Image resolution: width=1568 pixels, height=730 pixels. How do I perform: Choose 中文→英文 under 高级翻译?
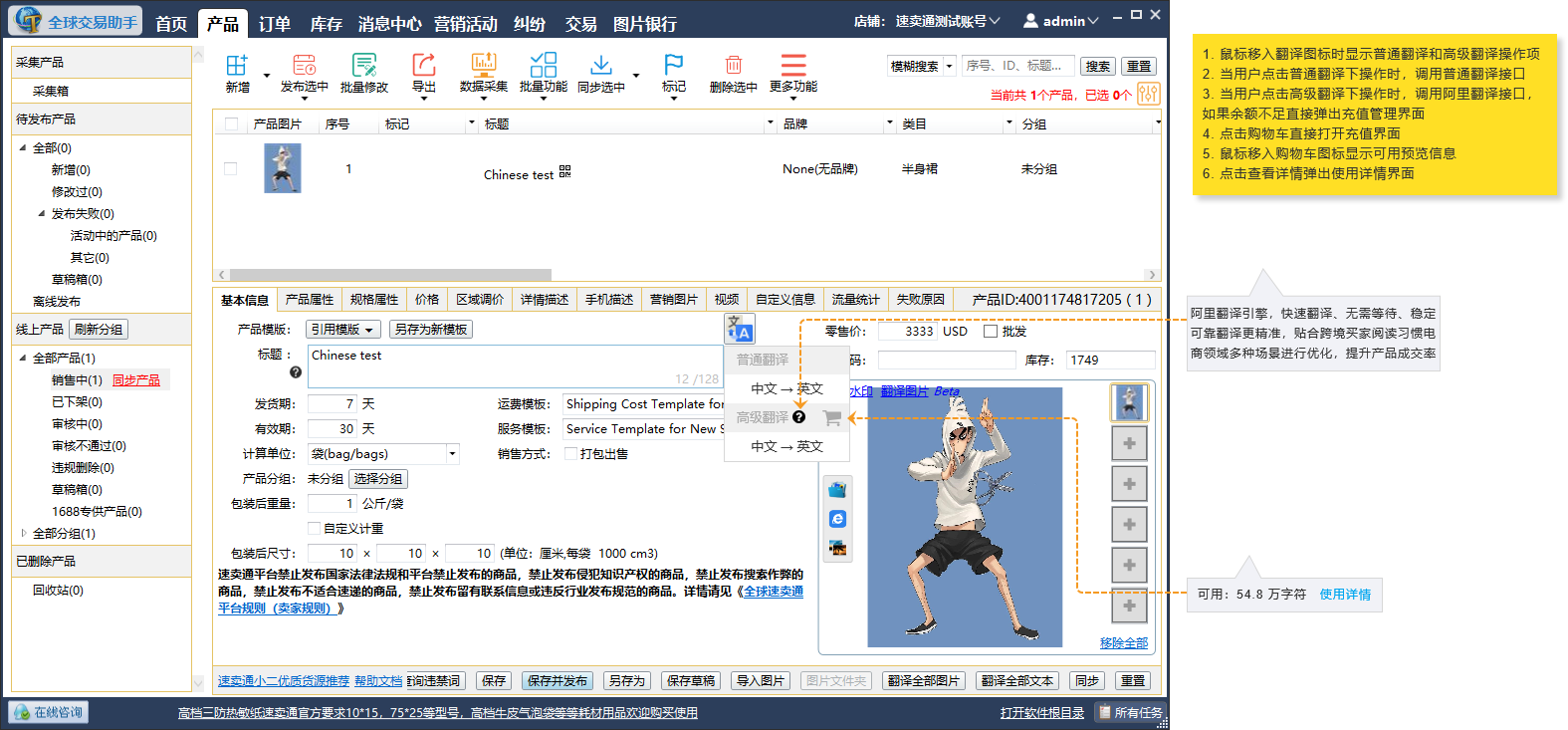click(786, 446)
